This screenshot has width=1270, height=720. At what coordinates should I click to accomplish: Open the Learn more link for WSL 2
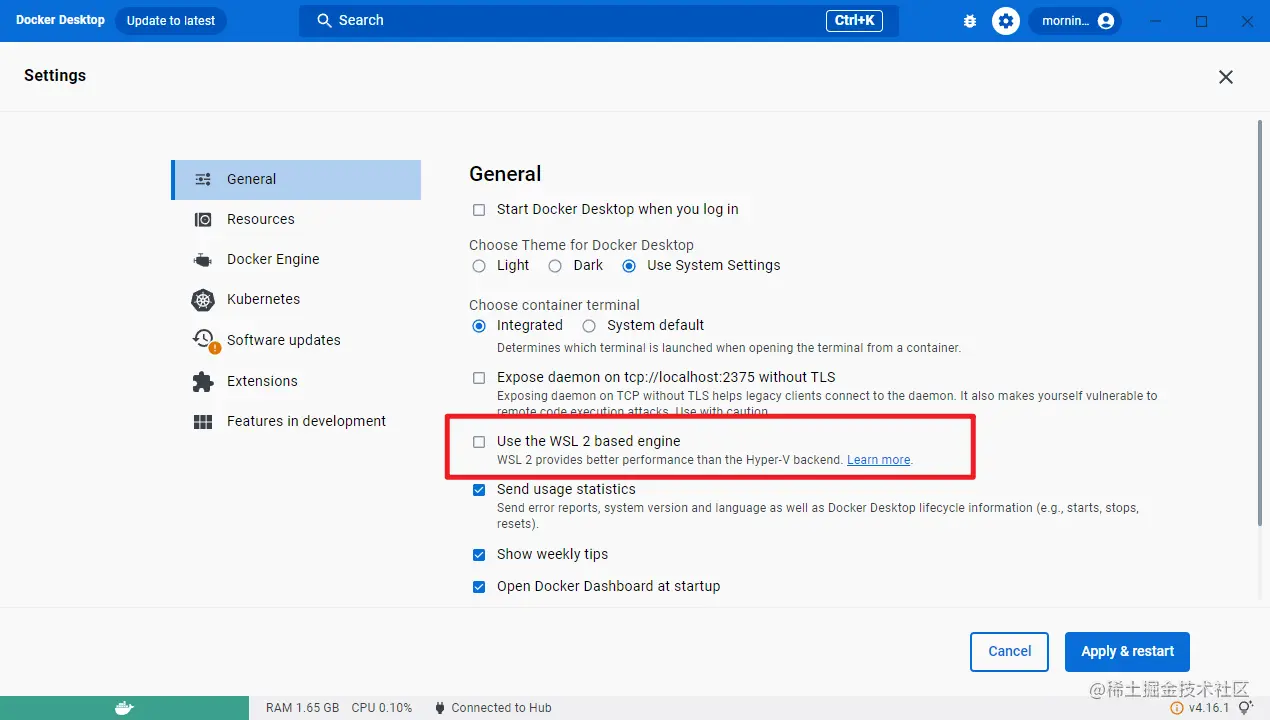(x=879, y=460)
